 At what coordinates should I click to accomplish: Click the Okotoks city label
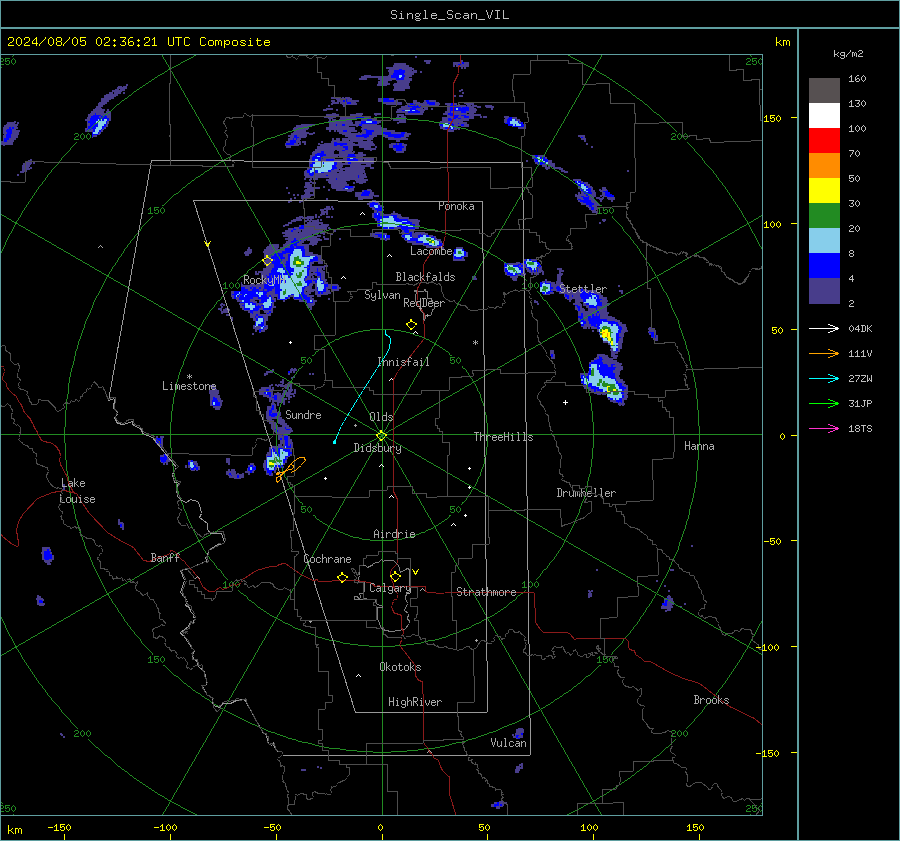coord(400,667)
